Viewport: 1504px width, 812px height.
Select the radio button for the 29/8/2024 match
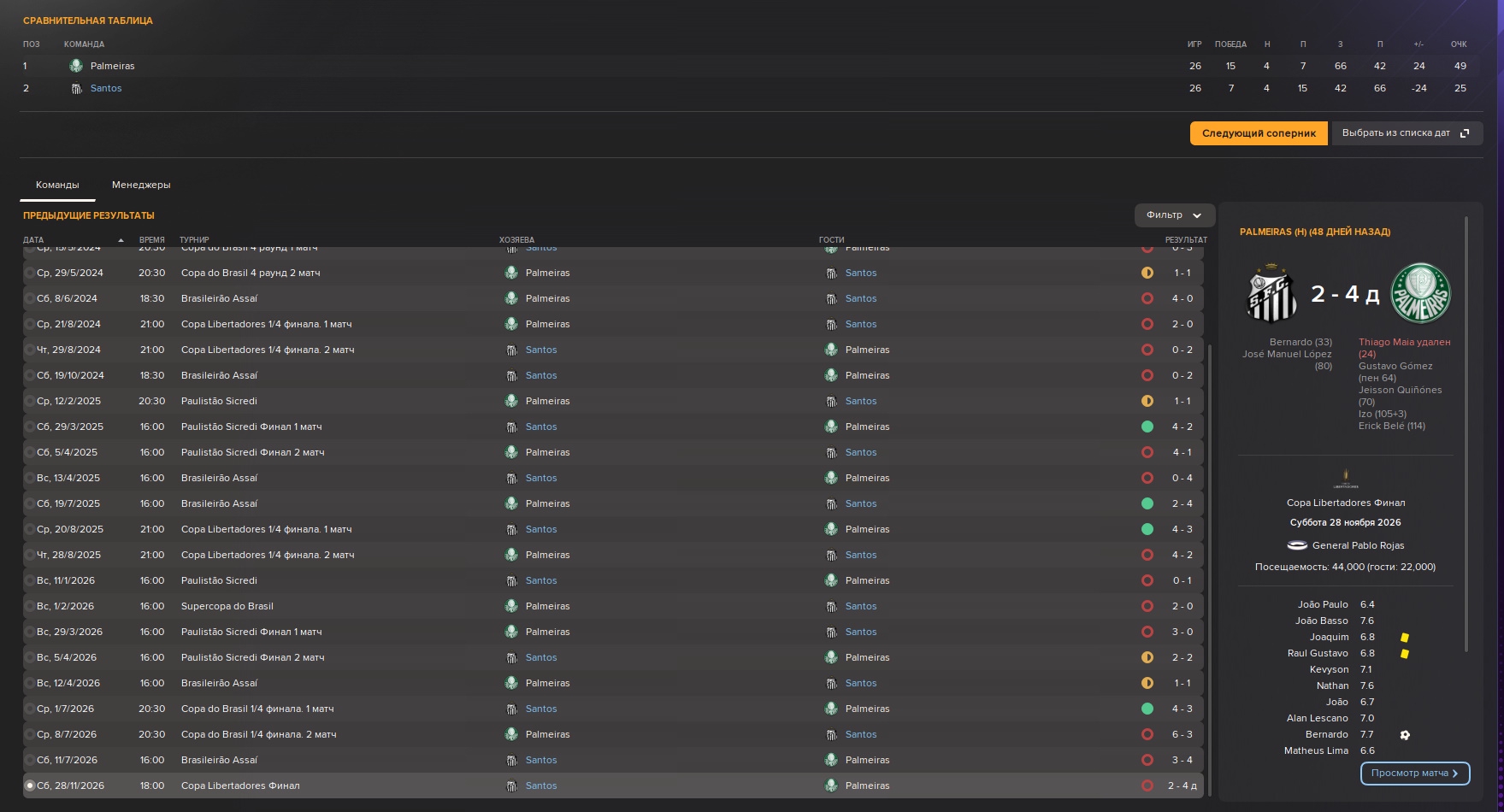[x=30, y=350]
